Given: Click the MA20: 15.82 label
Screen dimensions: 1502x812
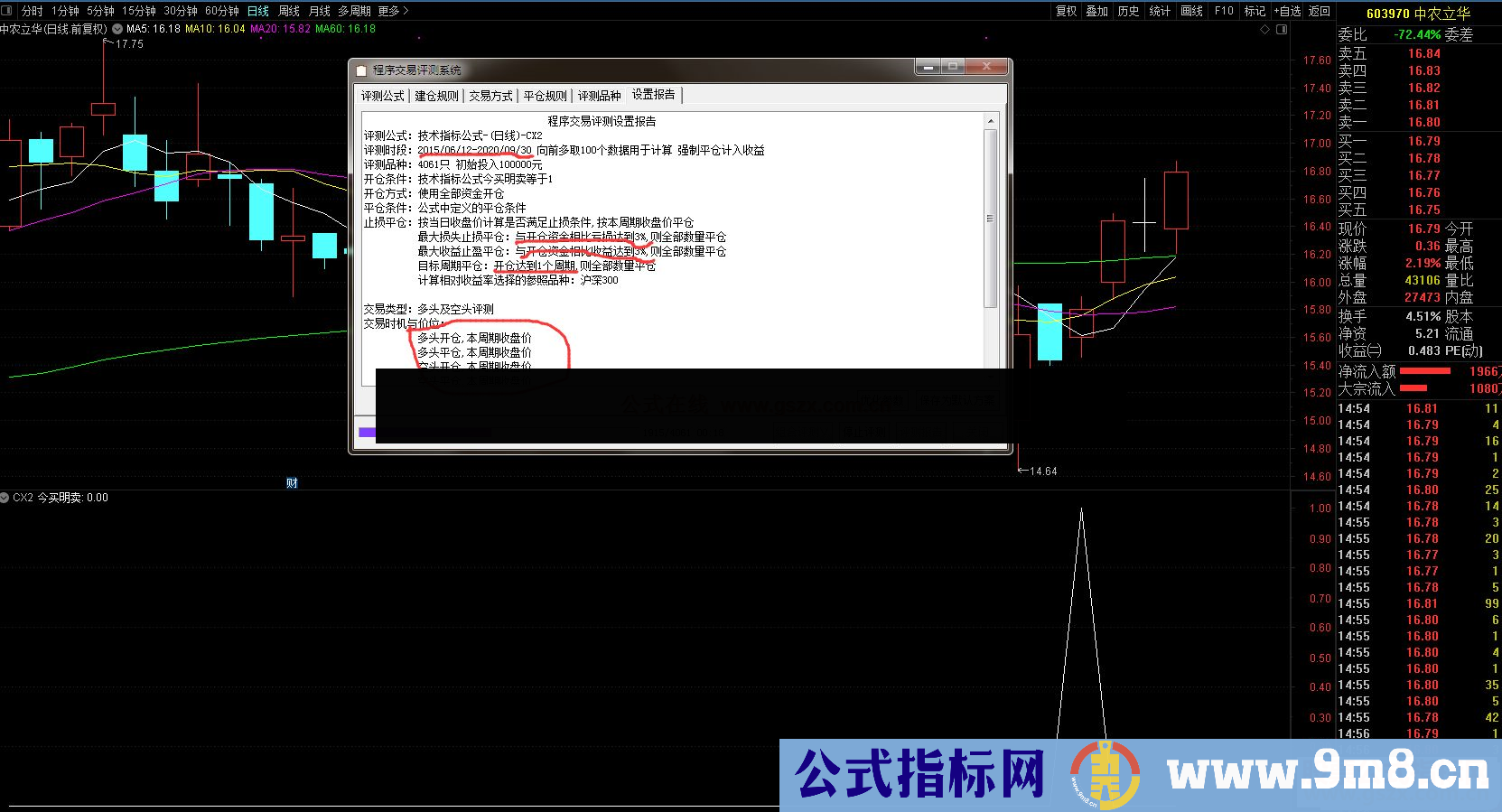Looking at the screenshot, I should click(280, 29).
